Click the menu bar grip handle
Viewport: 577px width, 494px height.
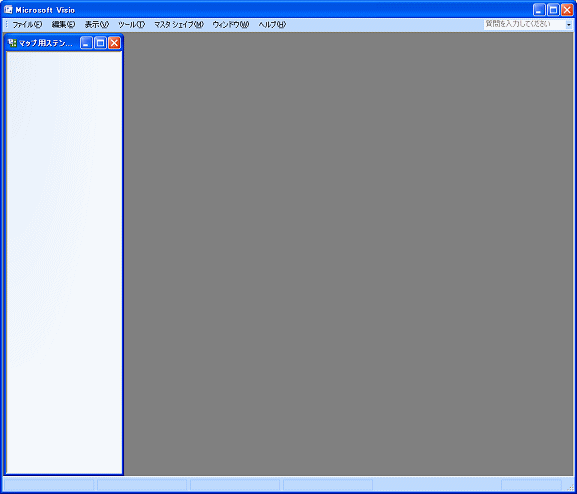point(6,25)
